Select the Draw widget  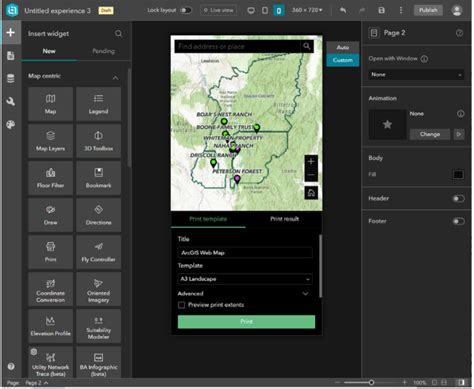(50, 215)
